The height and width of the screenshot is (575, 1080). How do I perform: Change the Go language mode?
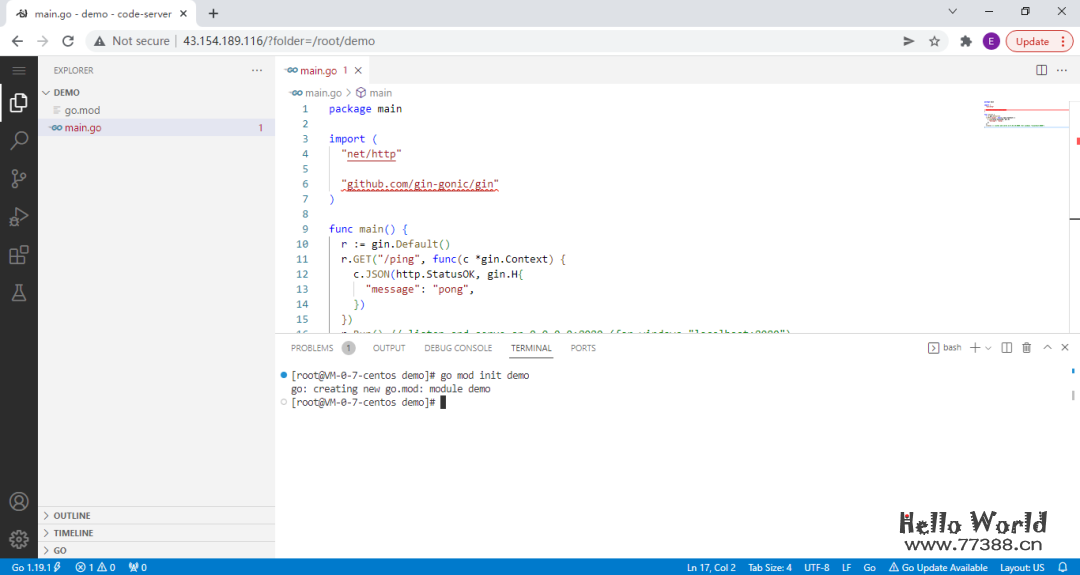869,567
